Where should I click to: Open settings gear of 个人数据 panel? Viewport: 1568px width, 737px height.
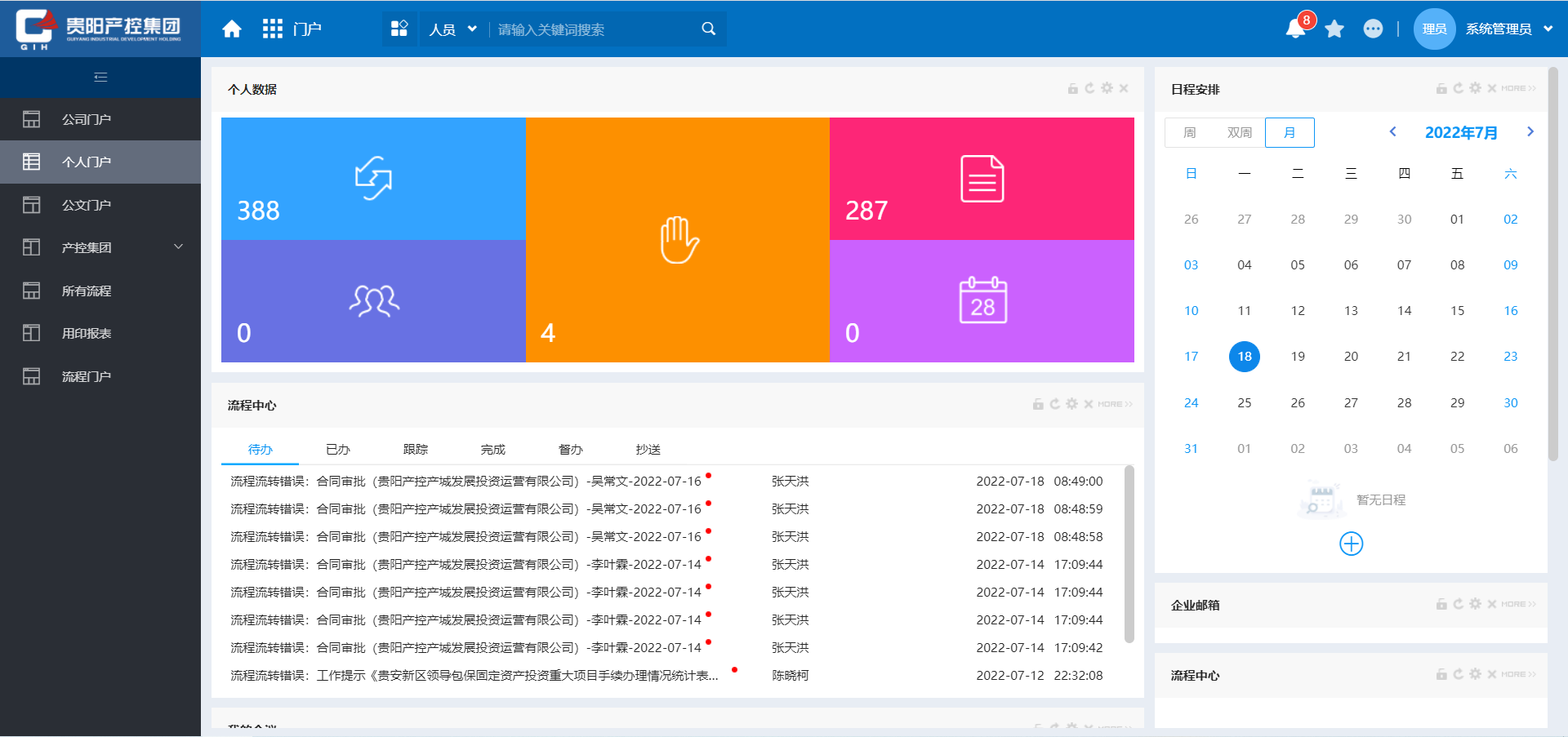[x=1107, y=88]
